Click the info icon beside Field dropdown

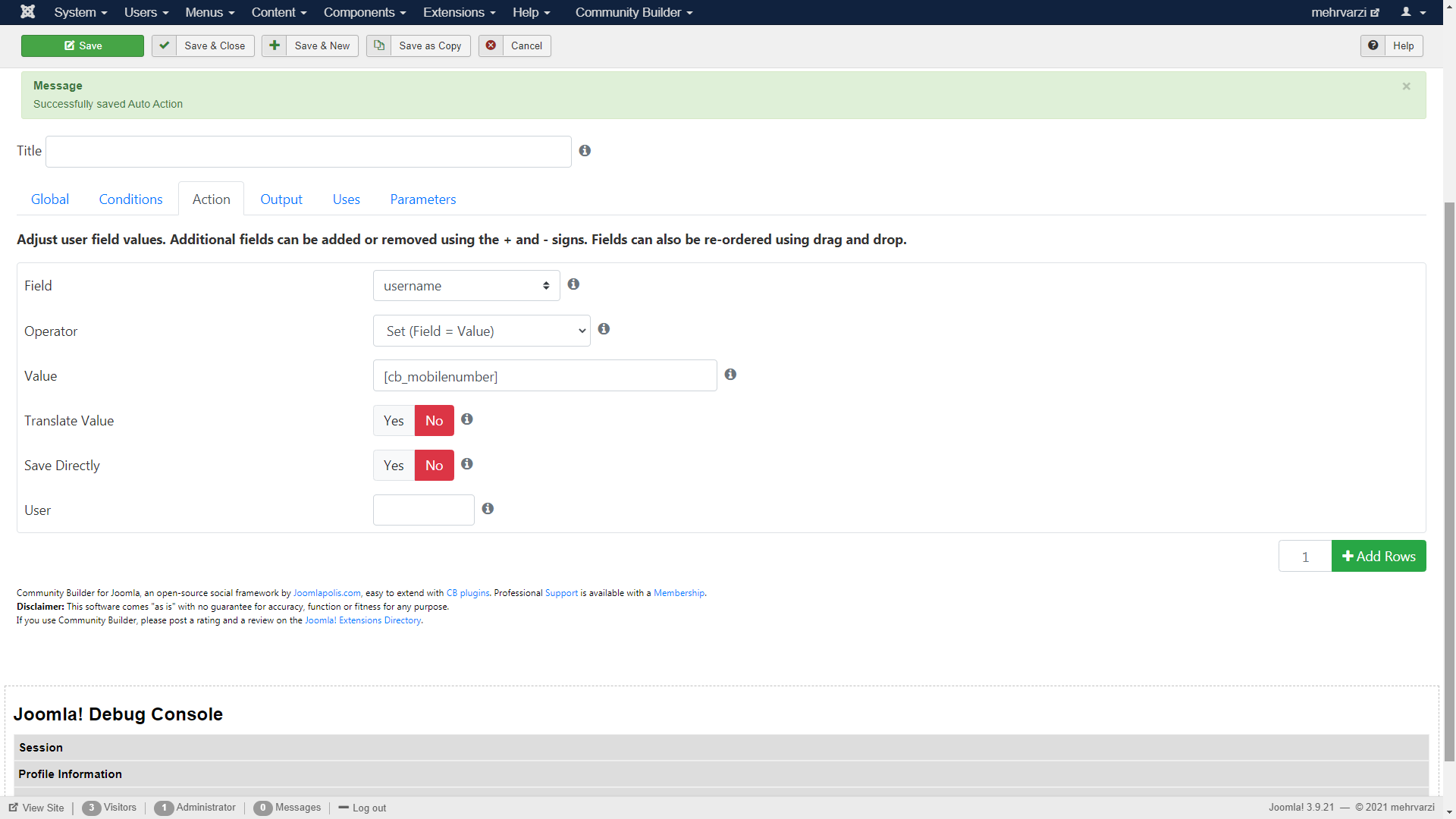[573, 284]
